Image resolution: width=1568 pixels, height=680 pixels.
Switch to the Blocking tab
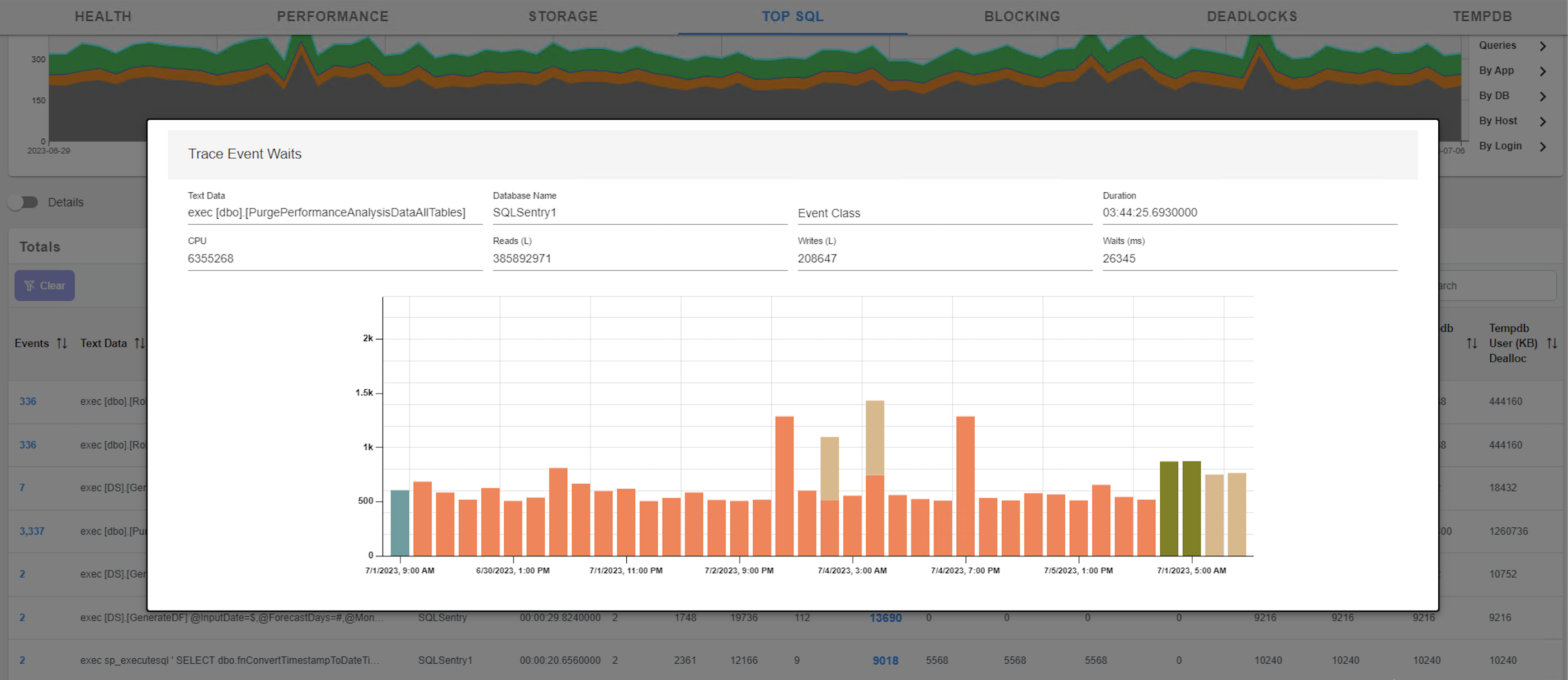(1022, 16)
